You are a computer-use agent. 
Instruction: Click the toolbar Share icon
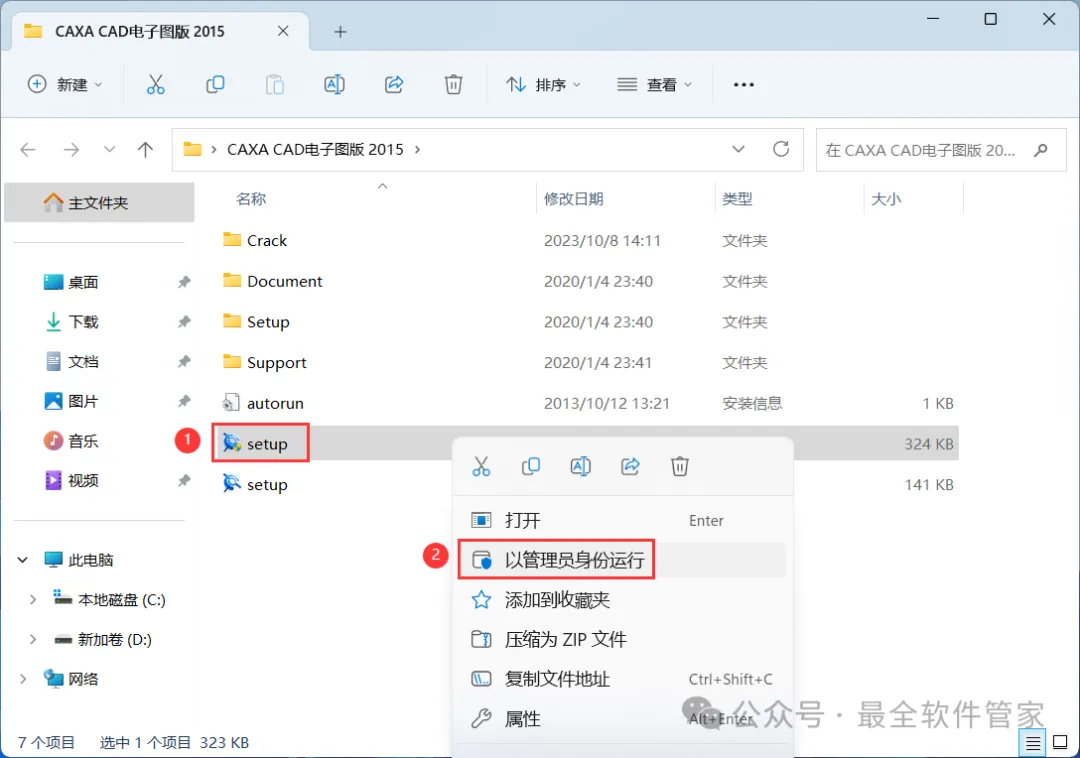tap(394, 85)
